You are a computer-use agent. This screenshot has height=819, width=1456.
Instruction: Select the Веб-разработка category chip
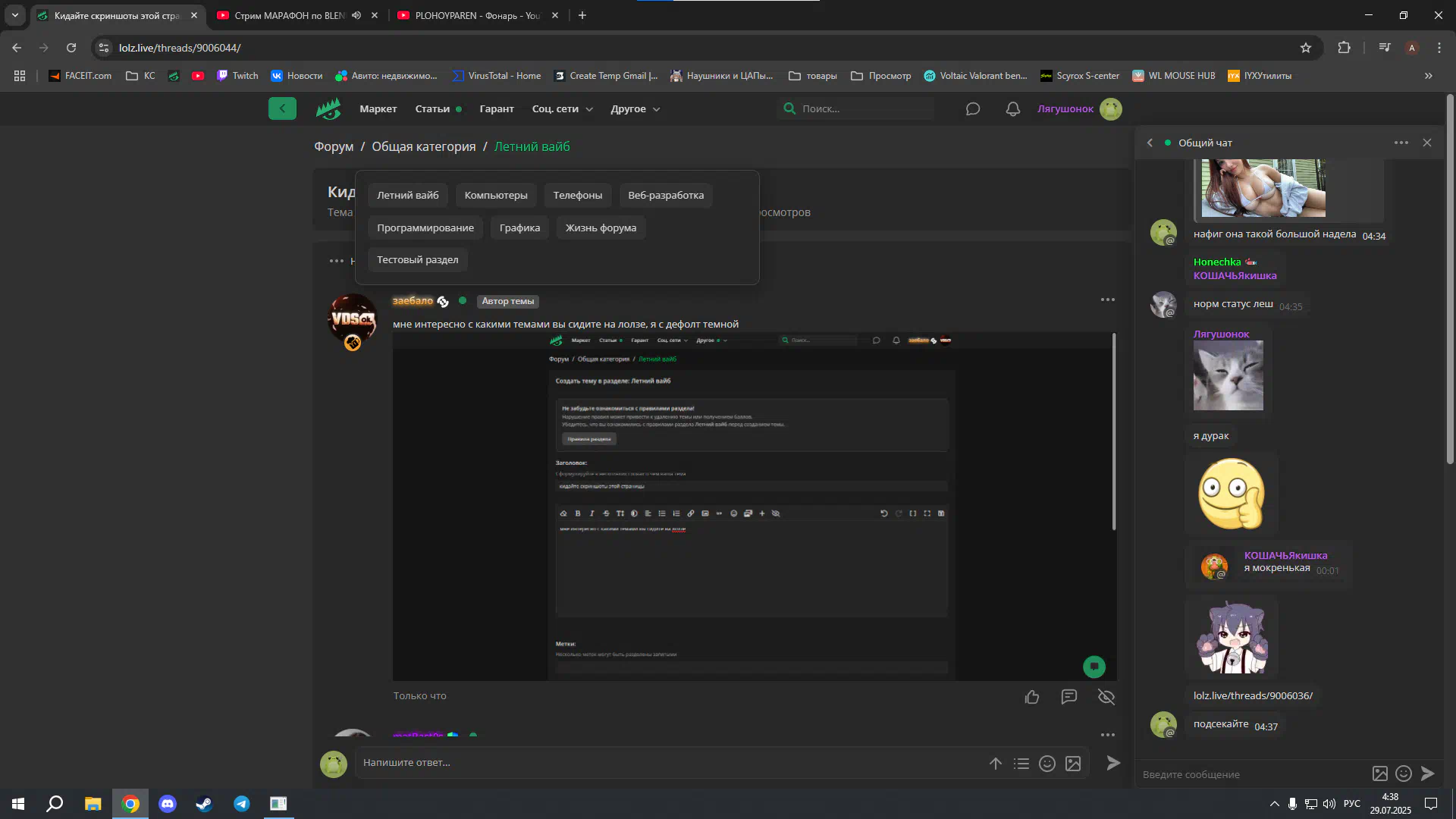(666, 196)
